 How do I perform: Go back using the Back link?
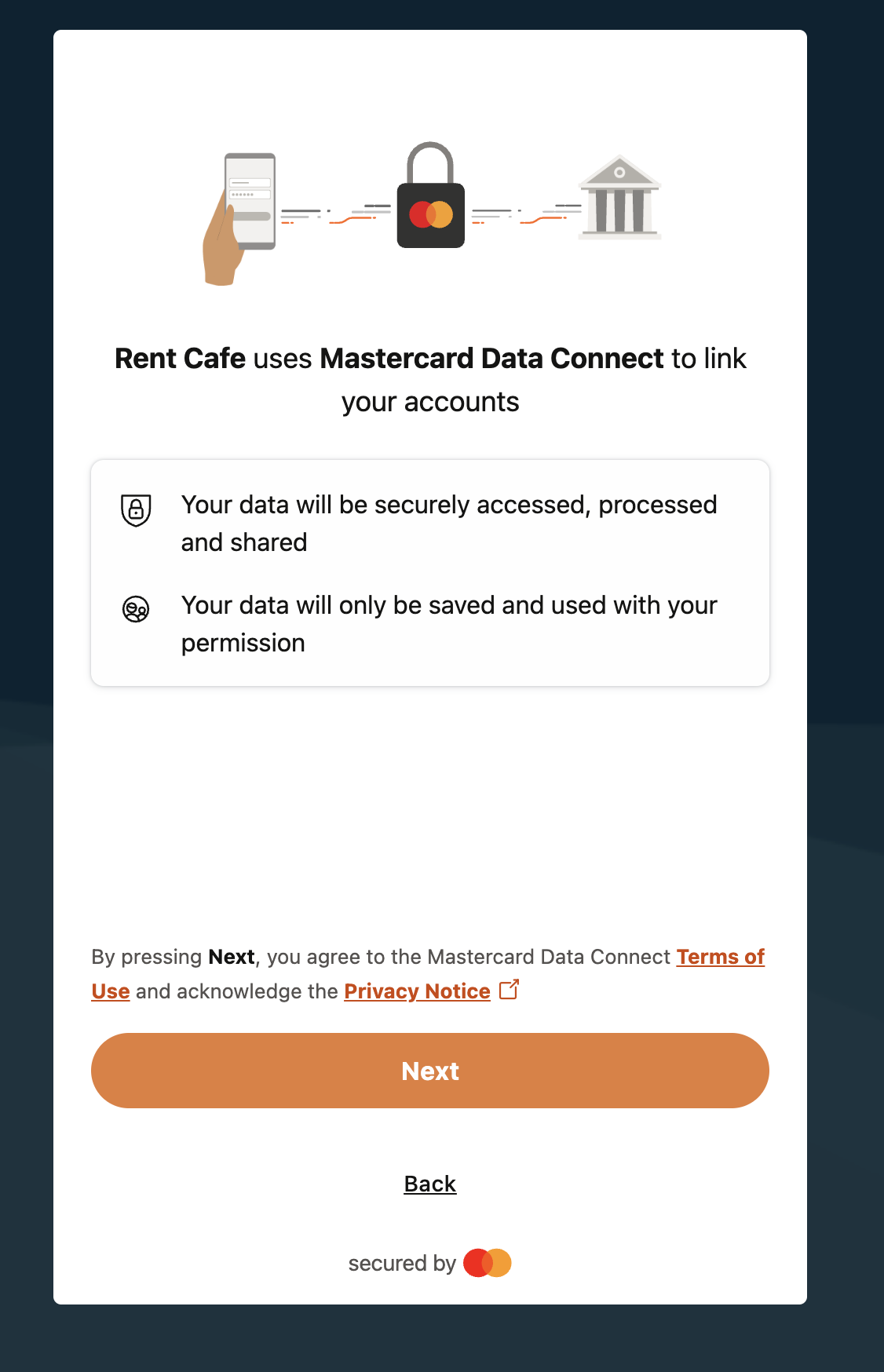[430, 1184]
